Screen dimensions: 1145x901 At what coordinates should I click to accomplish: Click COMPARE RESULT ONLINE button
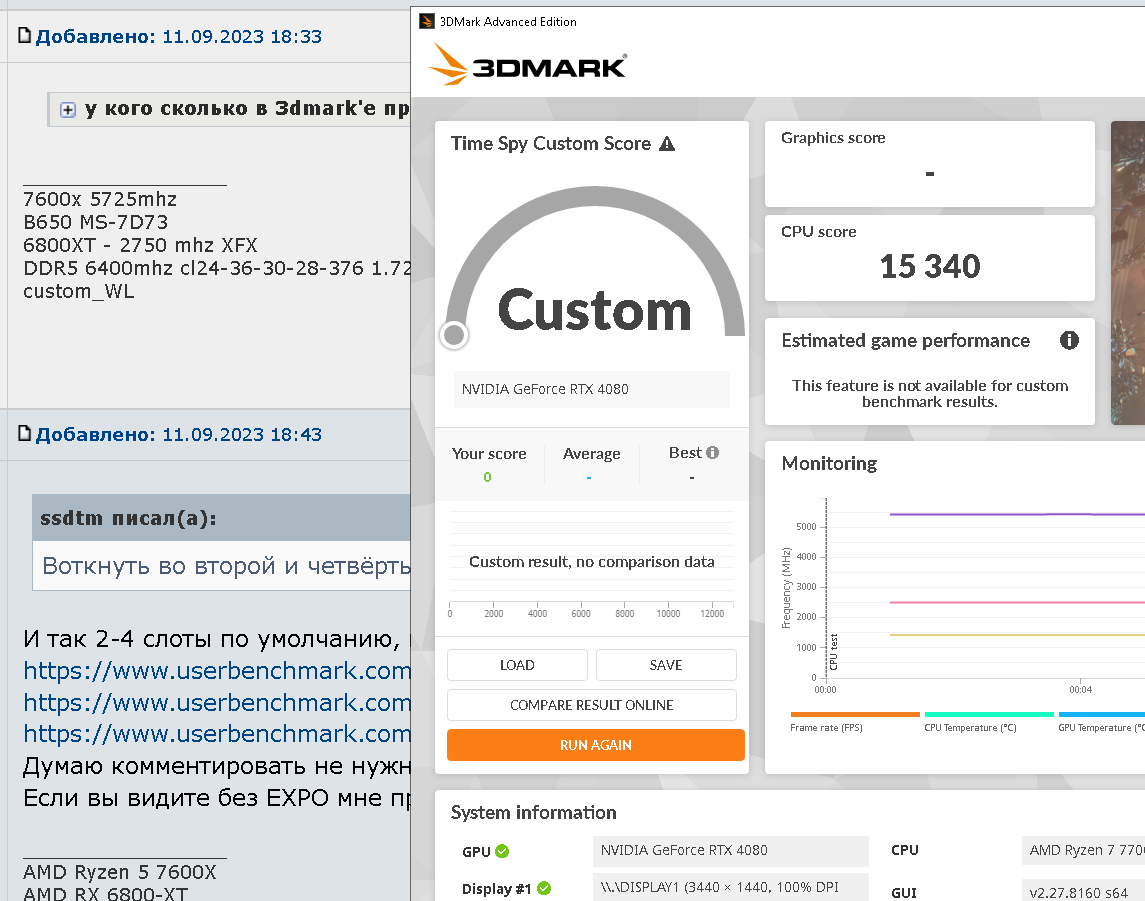[591, 705]
